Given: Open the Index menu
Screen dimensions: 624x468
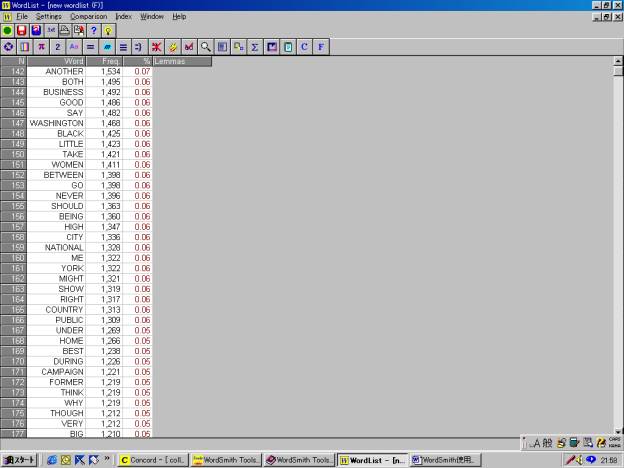Looking at the screenshot, I should (123, 17).
